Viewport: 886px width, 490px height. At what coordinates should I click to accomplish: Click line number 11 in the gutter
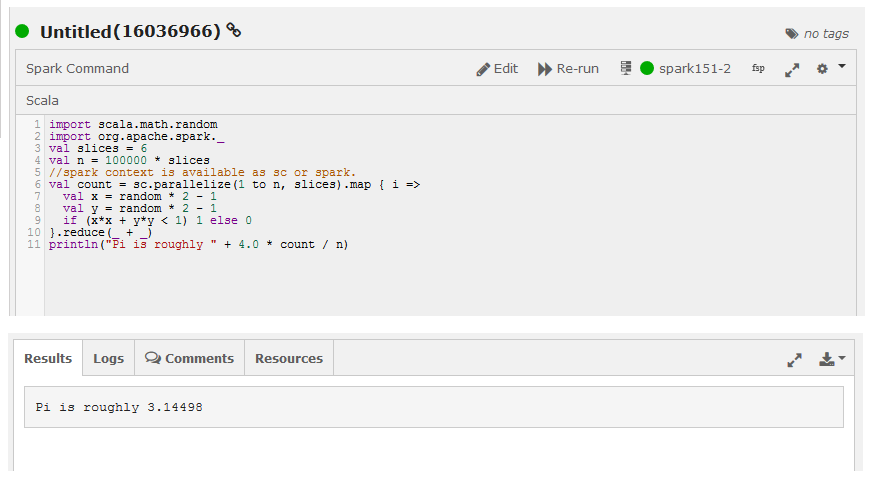34,245
